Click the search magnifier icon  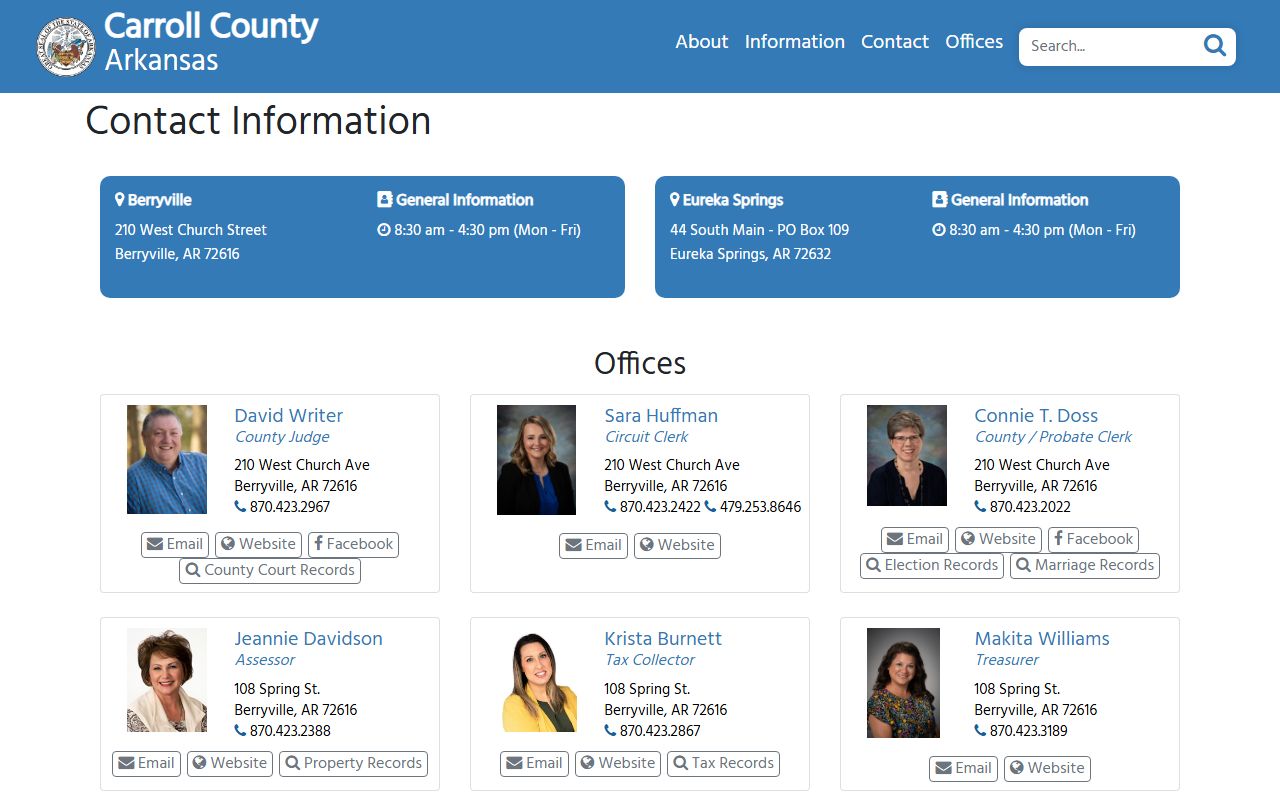1215,46
